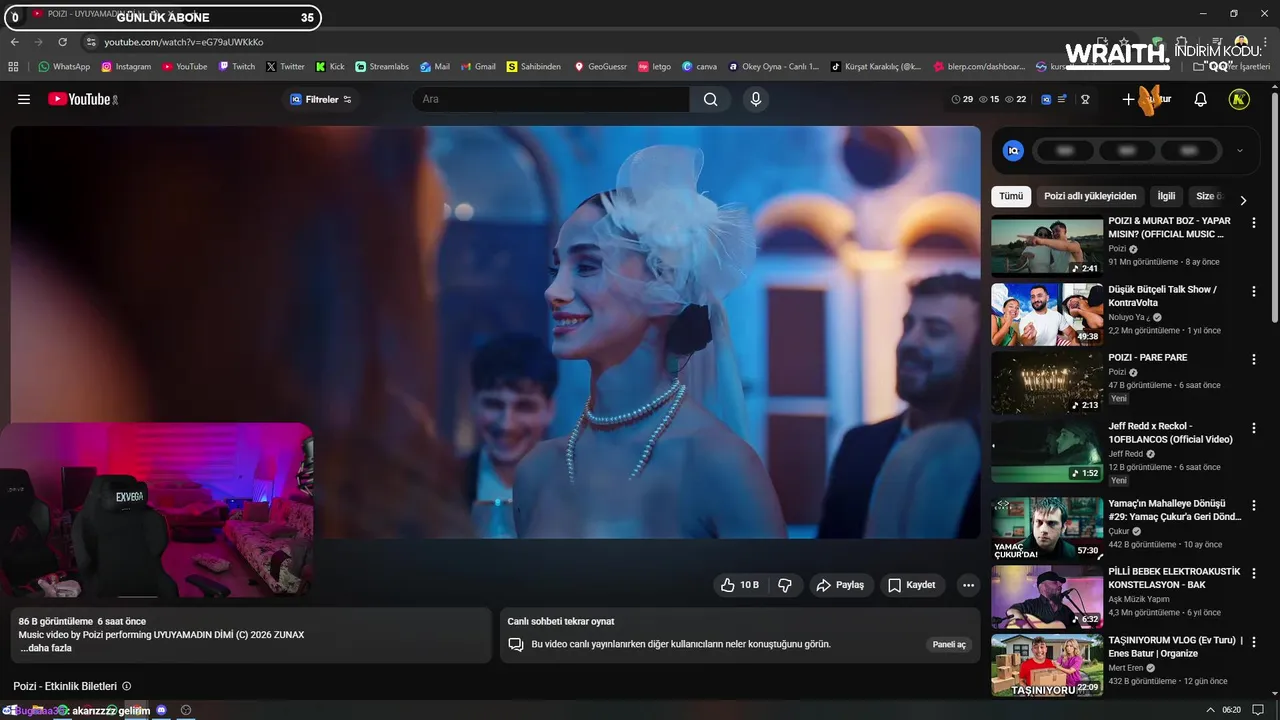Open the Streamlabs bookmark
This screenshot has height=720, width=1280.
coord(382,67)
